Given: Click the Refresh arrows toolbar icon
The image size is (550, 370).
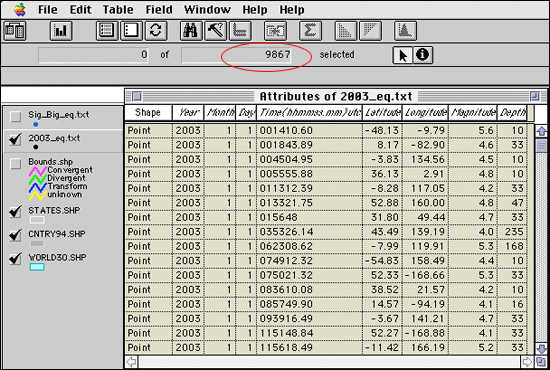Looking at the screenshot, I should click(156, 31).
